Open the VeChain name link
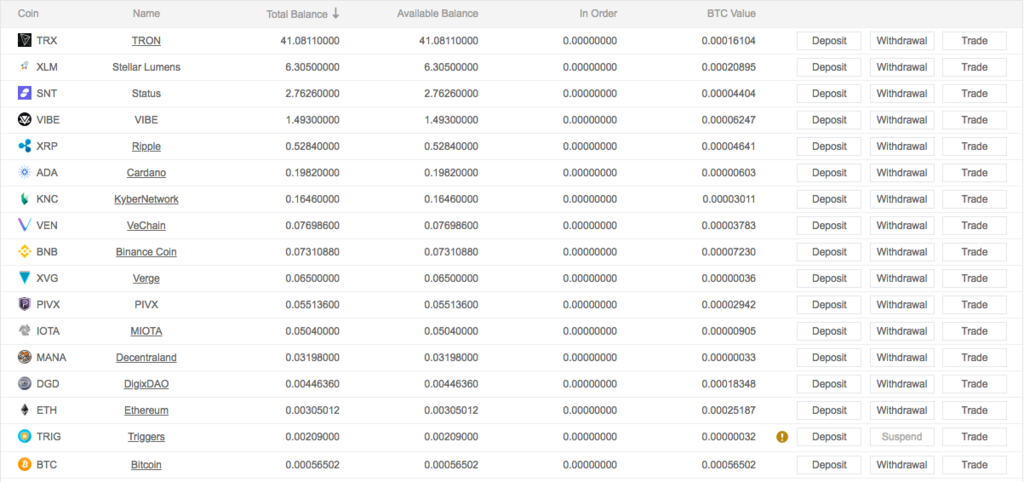Viewport: 1024px width, 482px height. point(146,225)
